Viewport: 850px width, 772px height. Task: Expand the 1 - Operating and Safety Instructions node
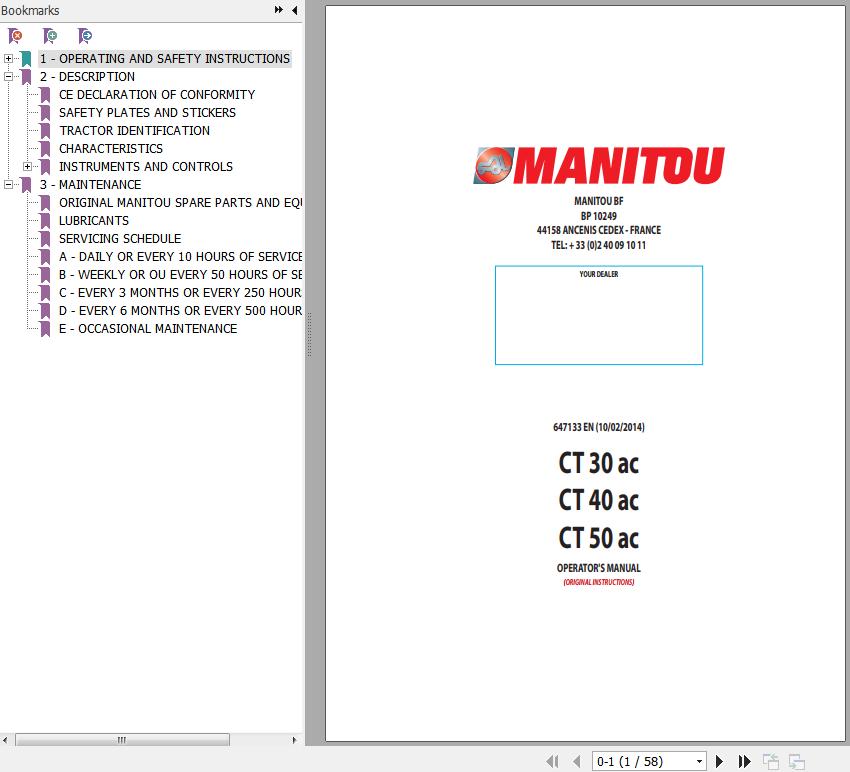(8, 58)
